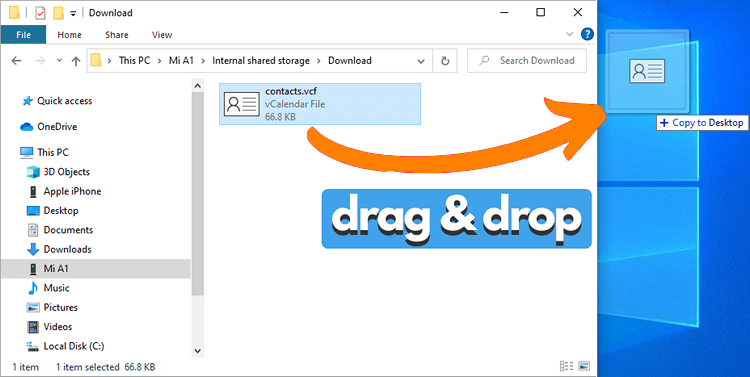Image resolution: width=750 pixels, height=377 pixels.
Task: Switch to details view in status bar
Action: 566,366
